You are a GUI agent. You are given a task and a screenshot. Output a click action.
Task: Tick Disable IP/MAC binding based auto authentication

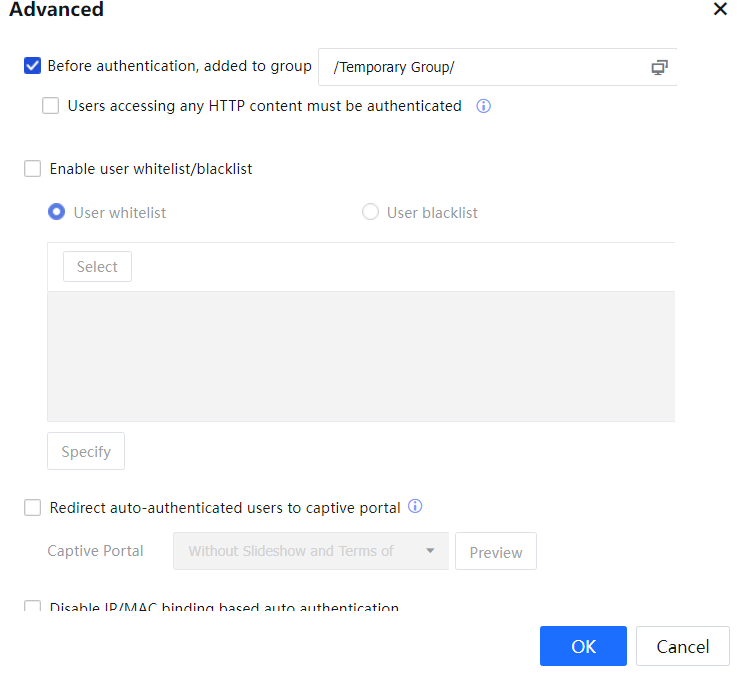pos(33,607)
